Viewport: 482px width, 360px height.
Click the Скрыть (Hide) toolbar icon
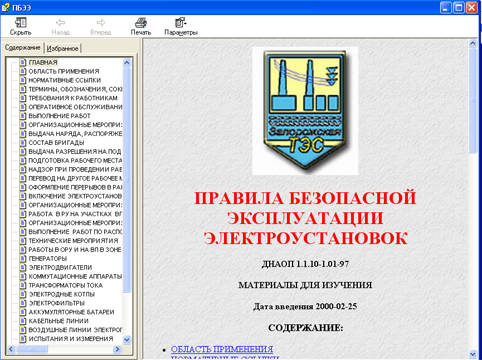21,23
